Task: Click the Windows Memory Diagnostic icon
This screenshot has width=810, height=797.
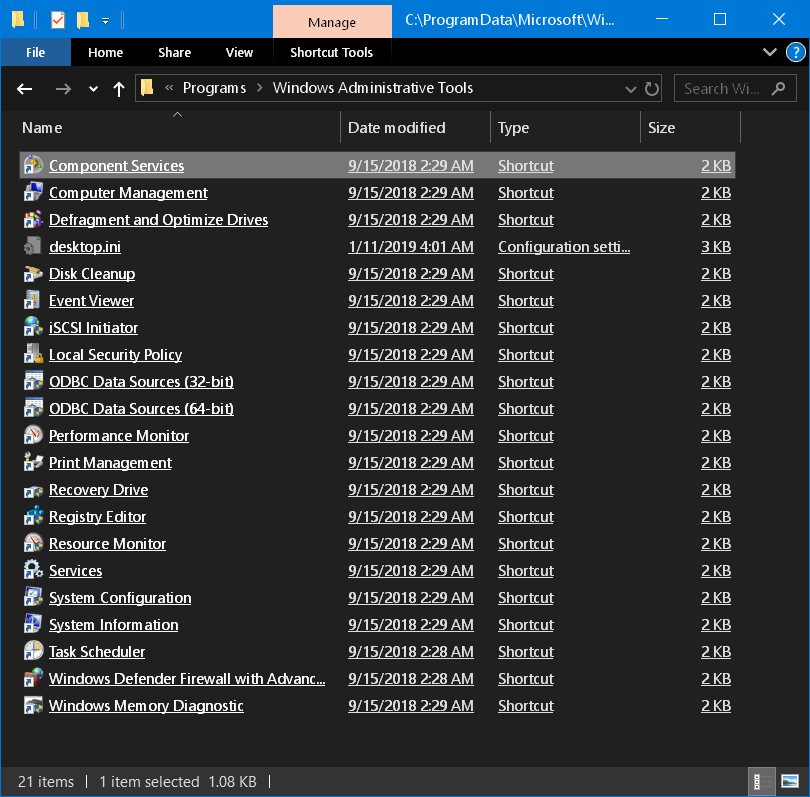Action: tap(33, 705)
